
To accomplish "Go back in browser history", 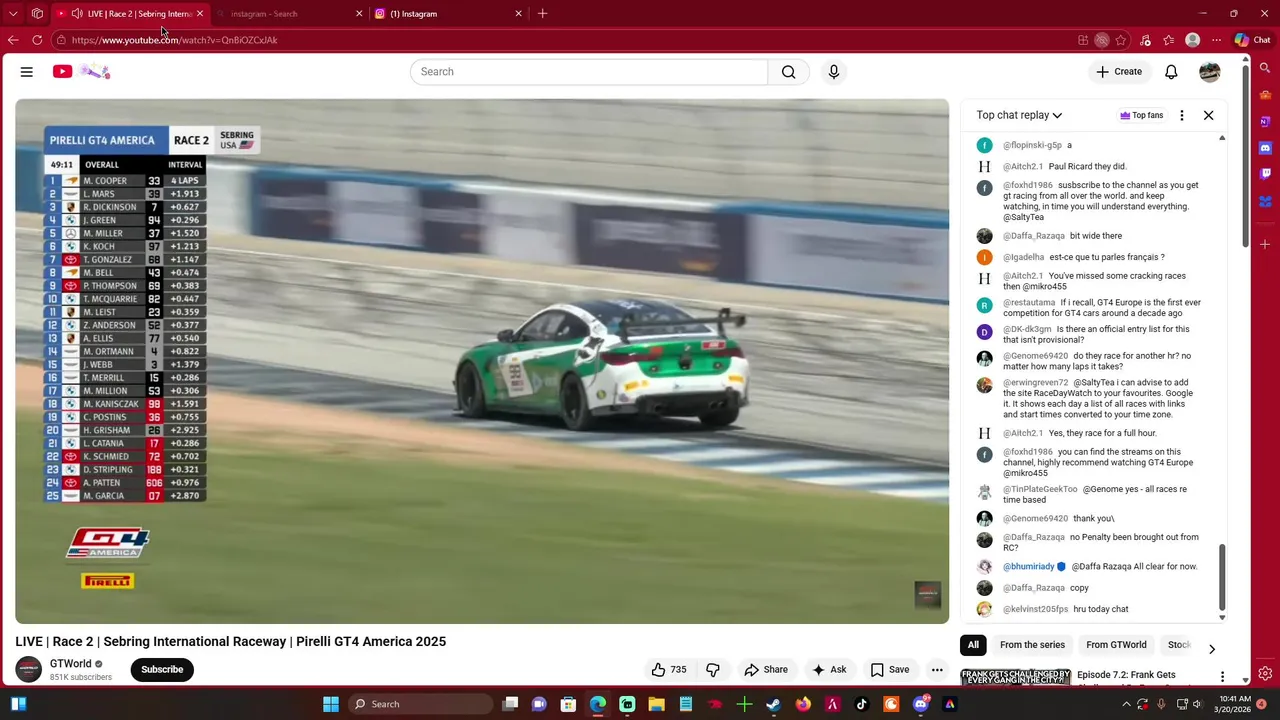I will coord(13,40).
